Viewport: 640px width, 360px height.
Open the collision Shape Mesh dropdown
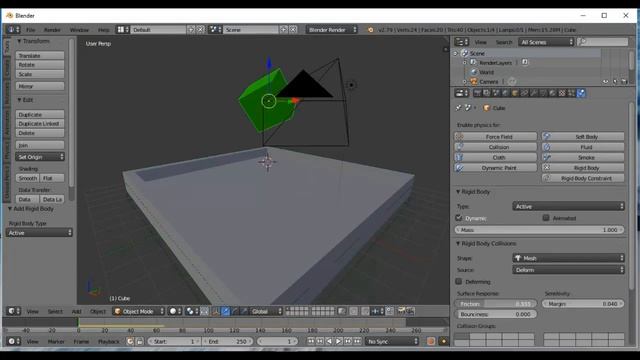[x=568, y=258]
